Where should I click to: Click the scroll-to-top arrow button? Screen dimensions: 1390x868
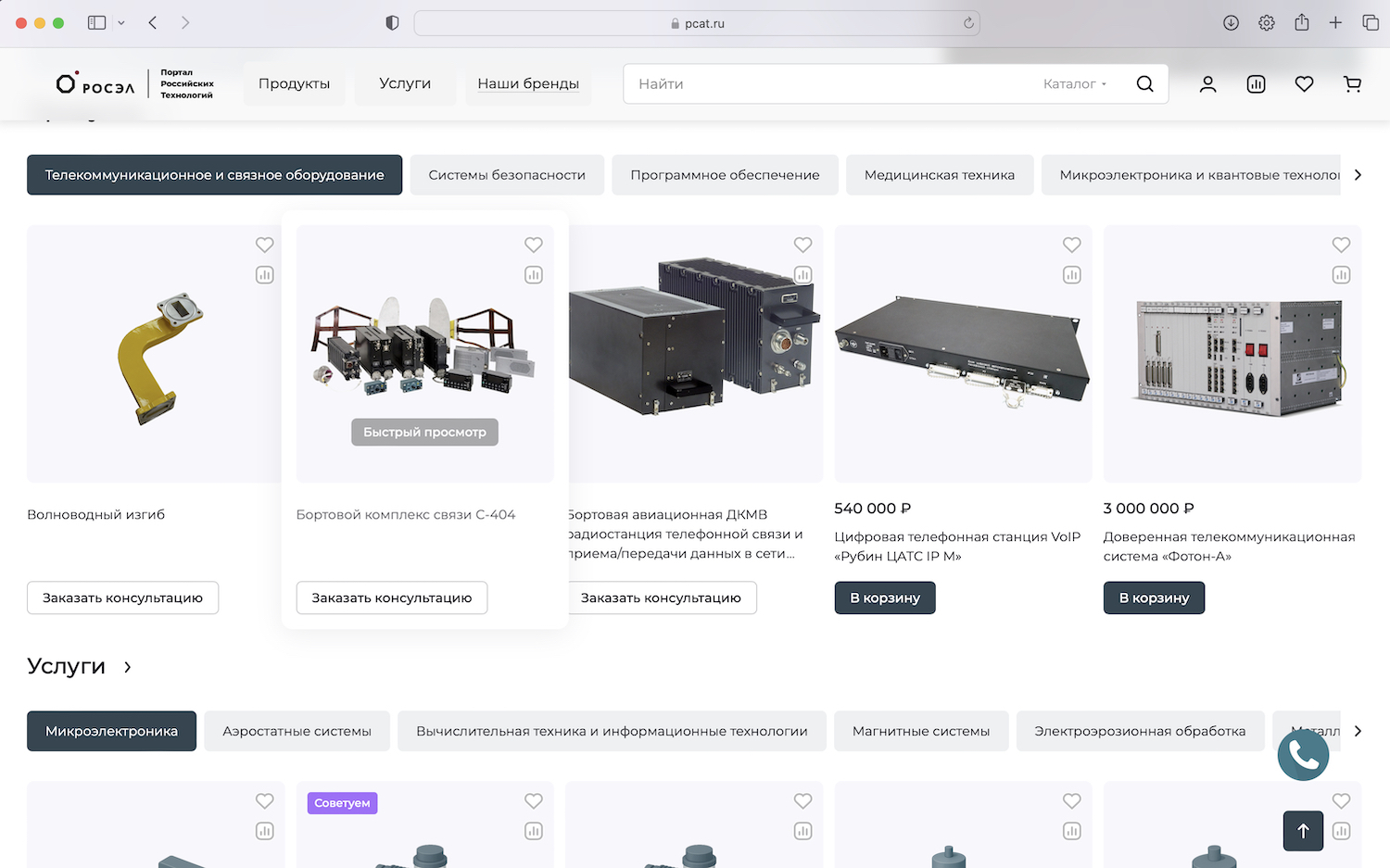pyautogui.click(x=1303, y=831)
